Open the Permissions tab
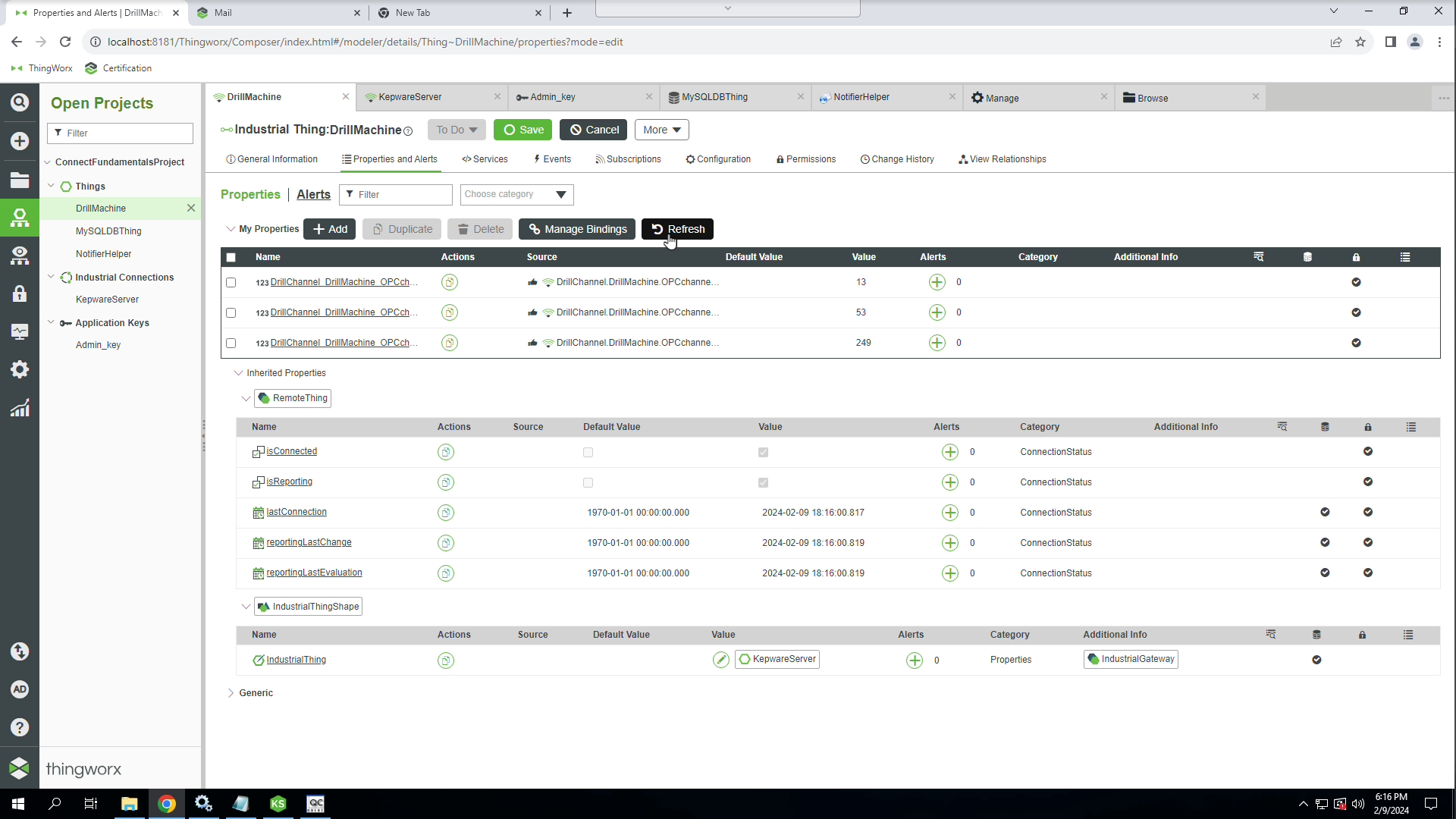This screenshot has height=819, width=1456. (806, 159)
